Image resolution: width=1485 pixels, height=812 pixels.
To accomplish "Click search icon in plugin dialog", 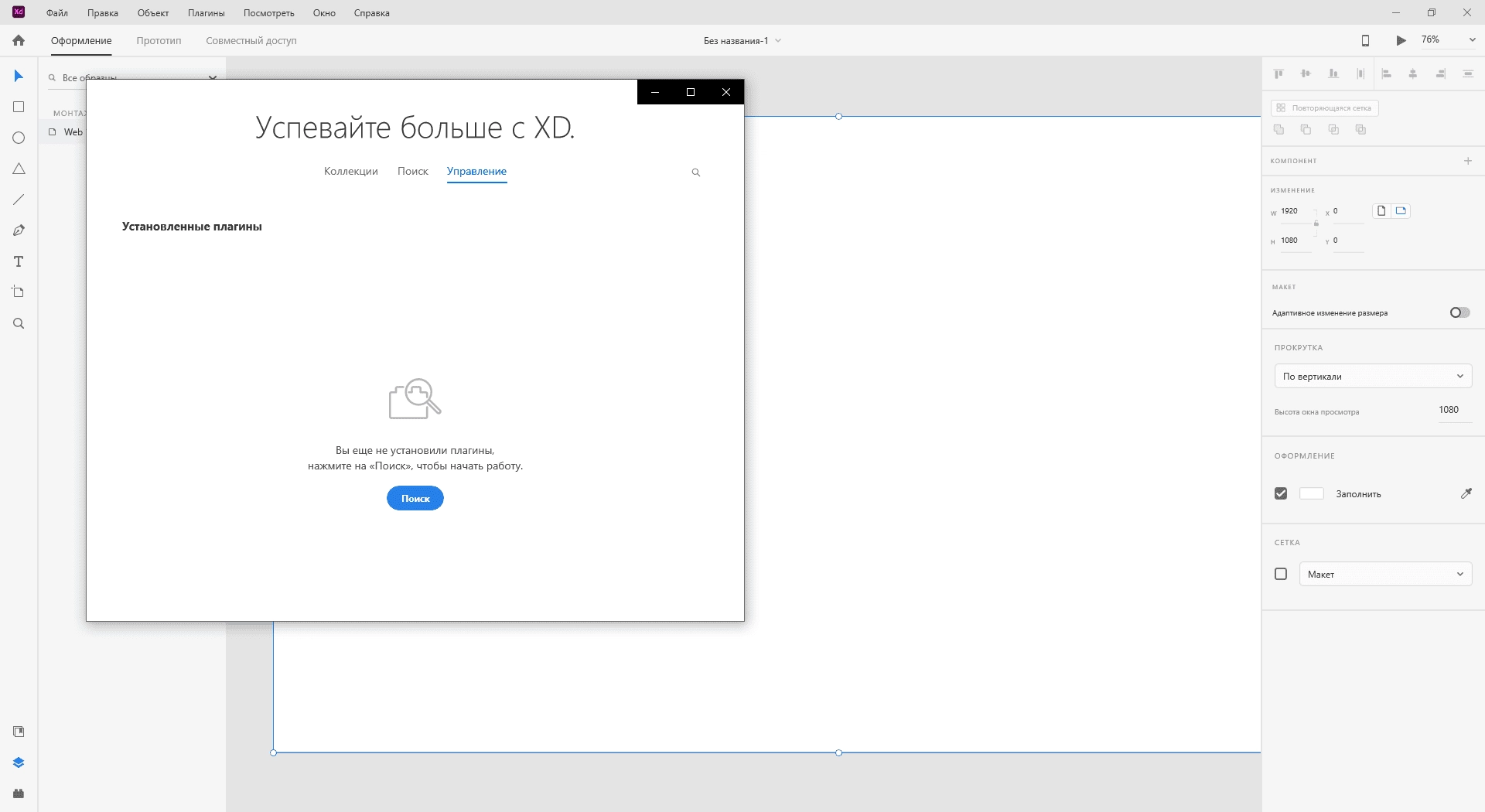I will [x=695, y=172].
